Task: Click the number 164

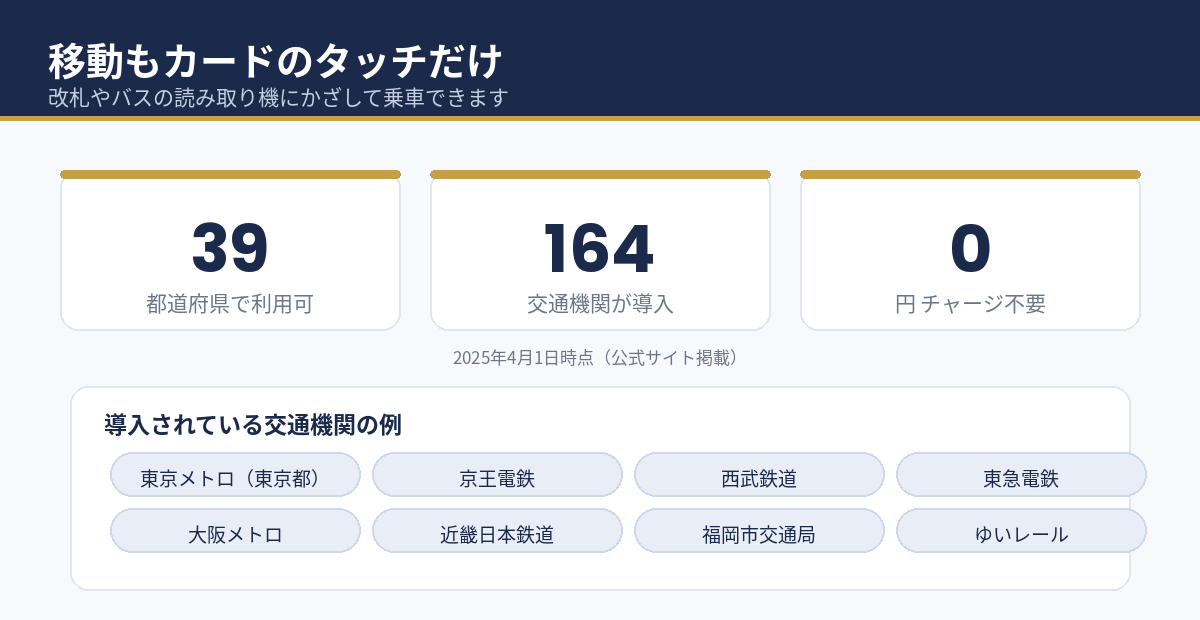Action: [x=599, y=249]
